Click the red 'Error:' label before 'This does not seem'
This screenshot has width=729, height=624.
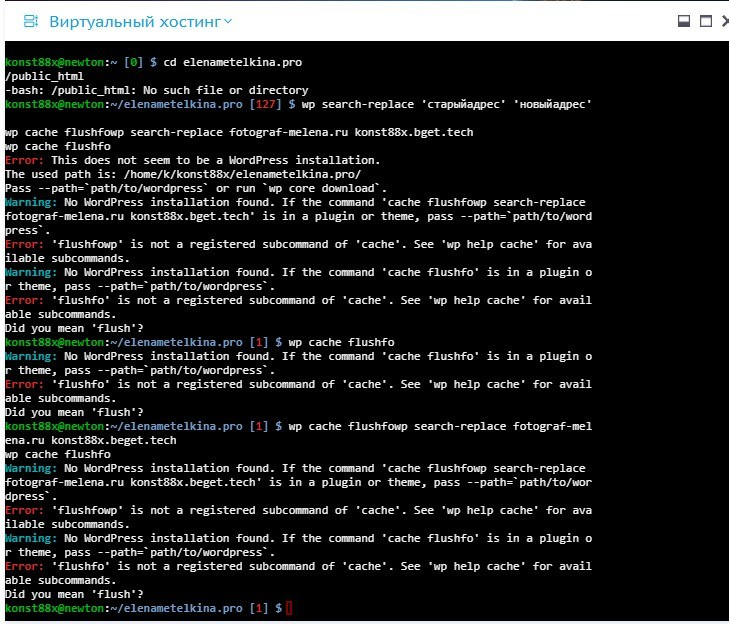point(25,160)
